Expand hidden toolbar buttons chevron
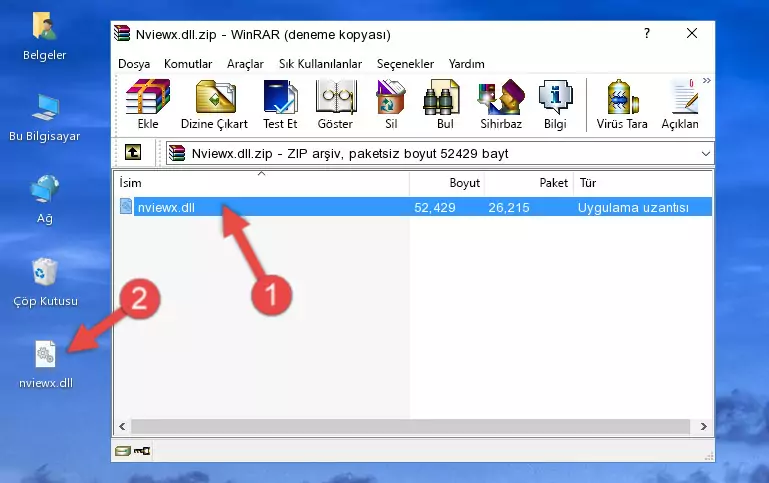This screenshot has width=769, height=483. click(706, 80)
